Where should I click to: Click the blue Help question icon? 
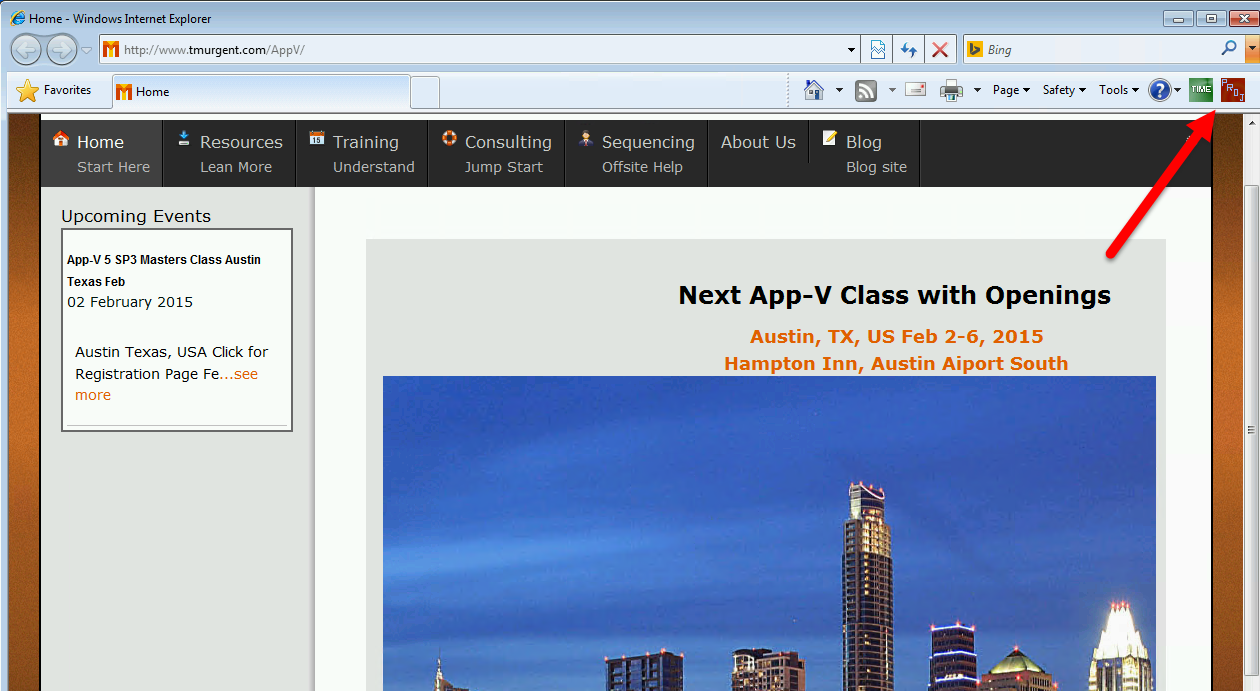[1159, 90]
